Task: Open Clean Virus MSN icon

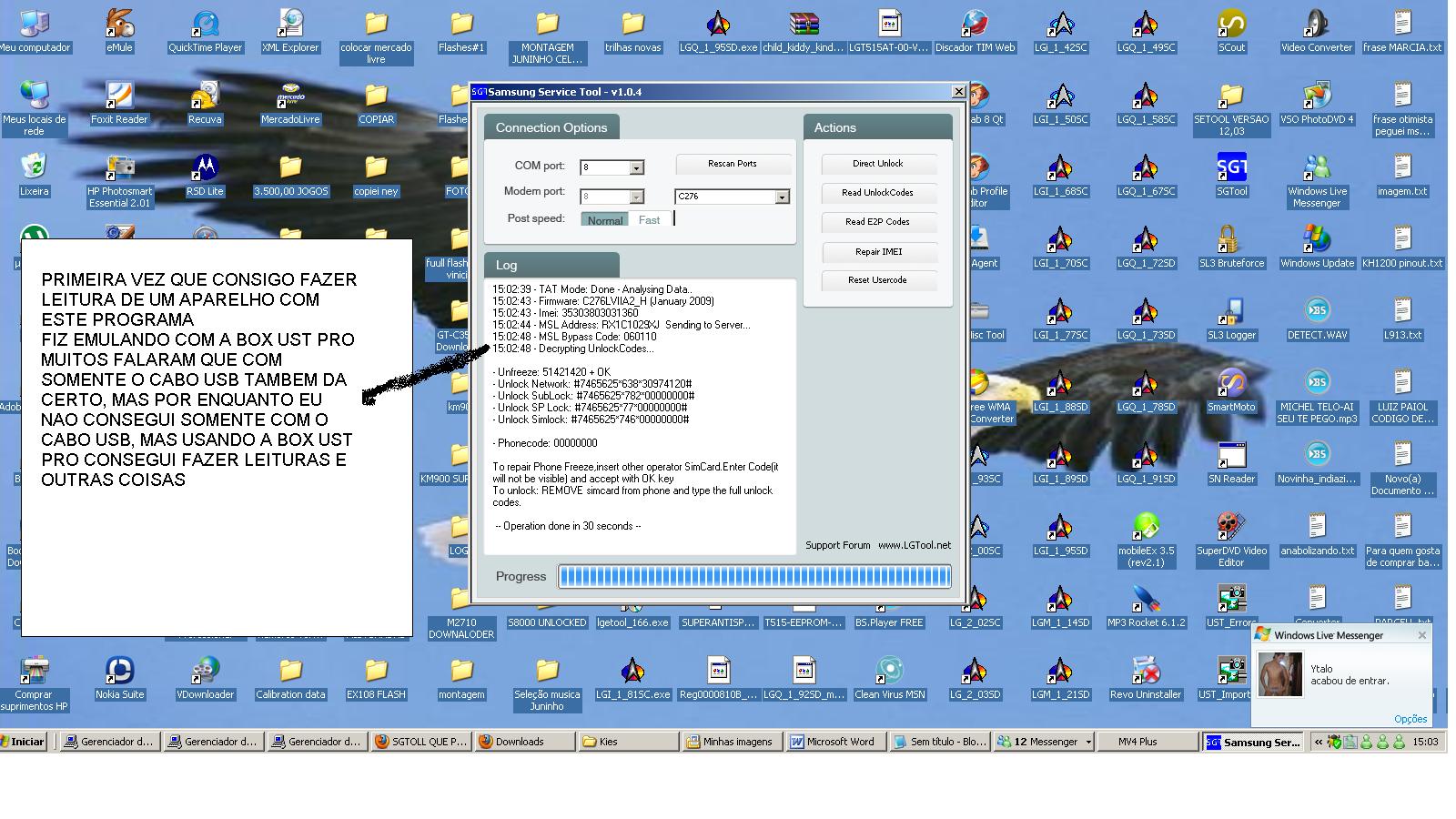Action: tap(889, 678)
